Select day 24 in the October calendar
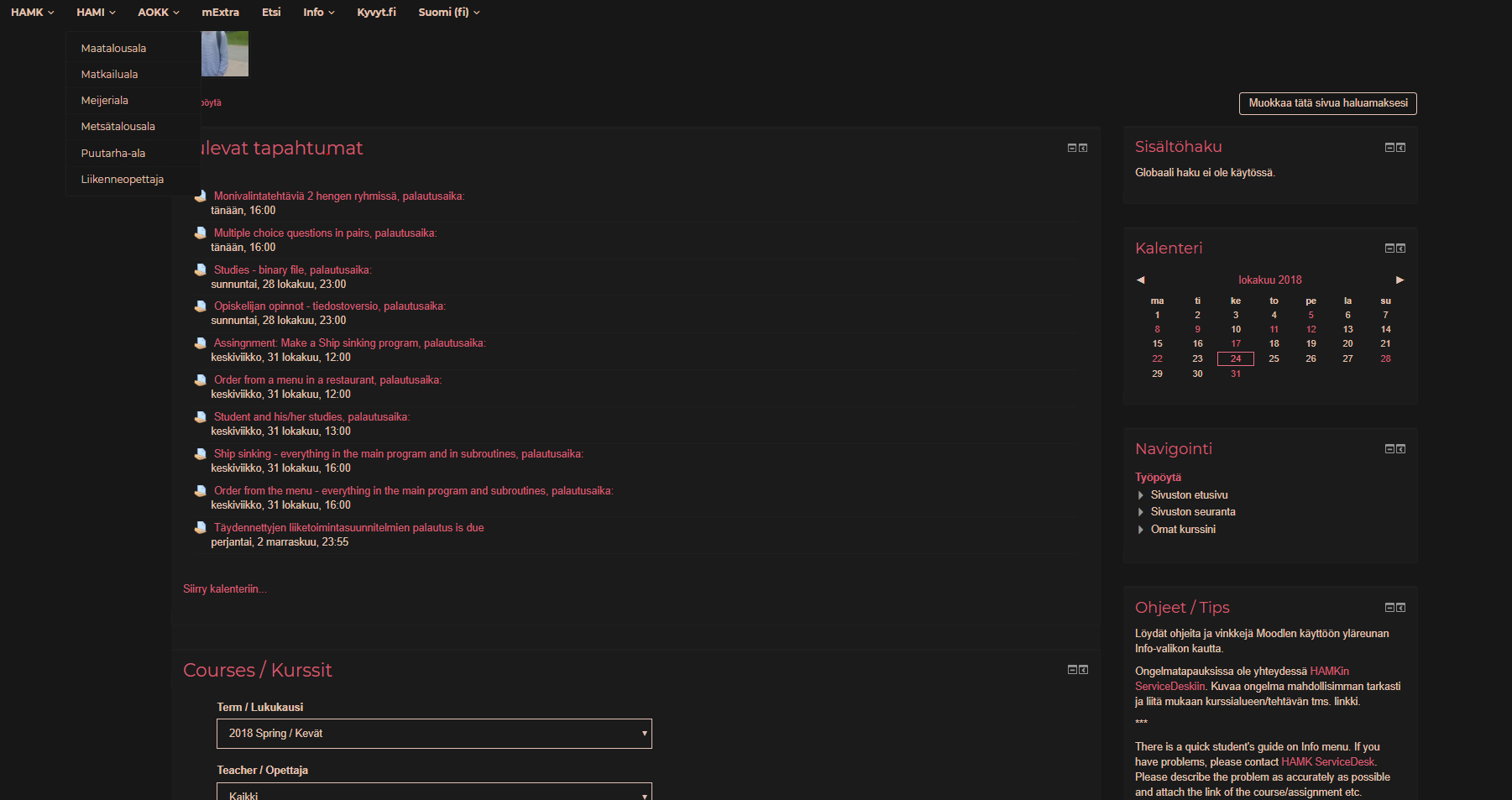 1235,358
